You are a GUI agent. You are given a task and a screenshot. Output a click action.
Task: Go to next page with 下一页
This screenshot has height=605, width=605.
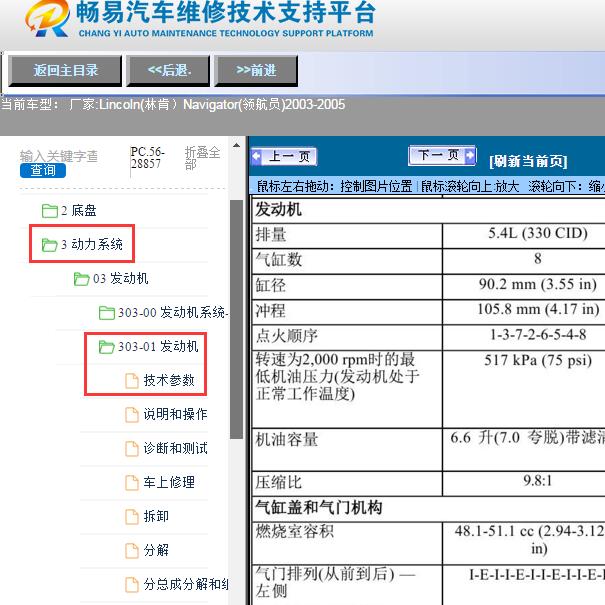442,155
